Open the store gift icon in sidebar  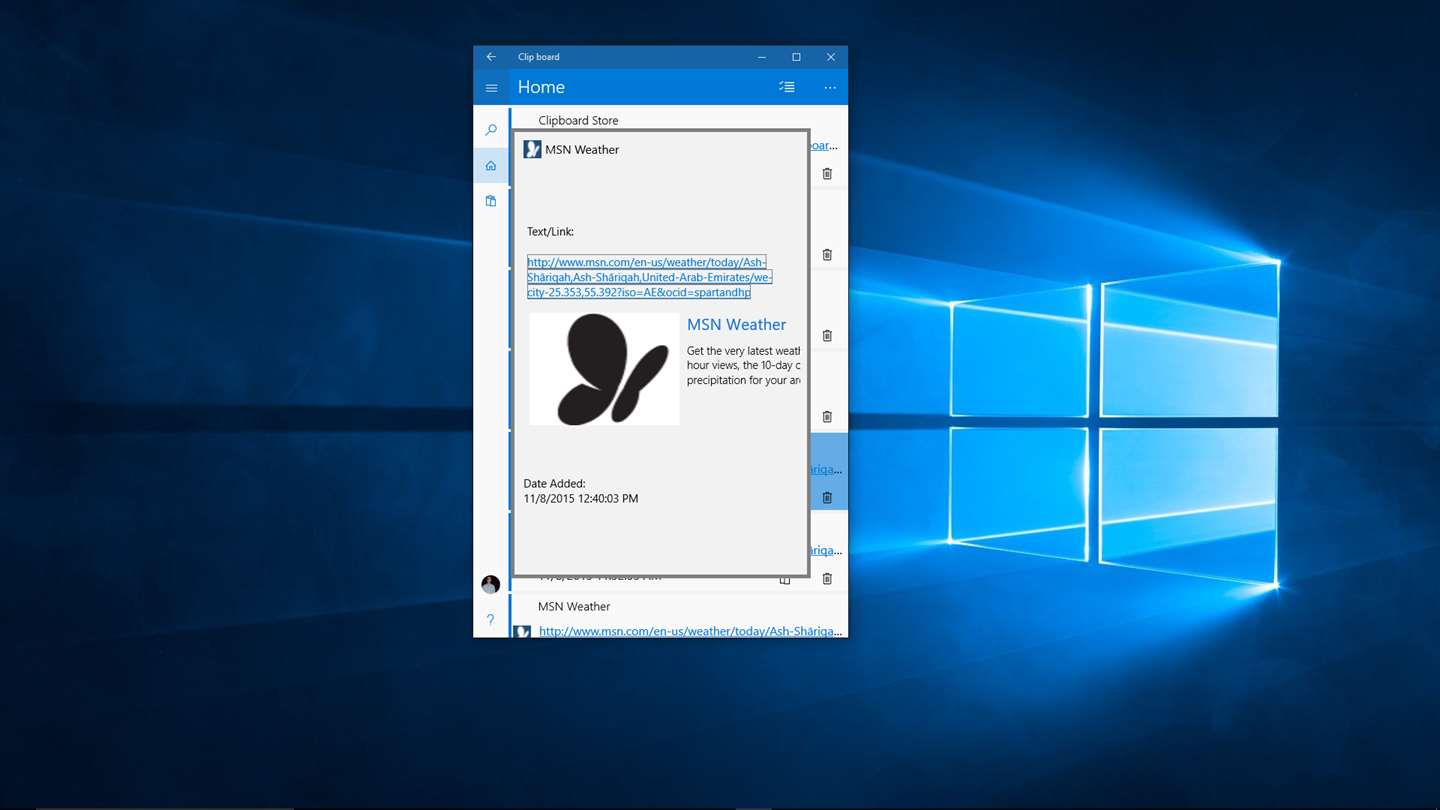[x=491, y=201]
